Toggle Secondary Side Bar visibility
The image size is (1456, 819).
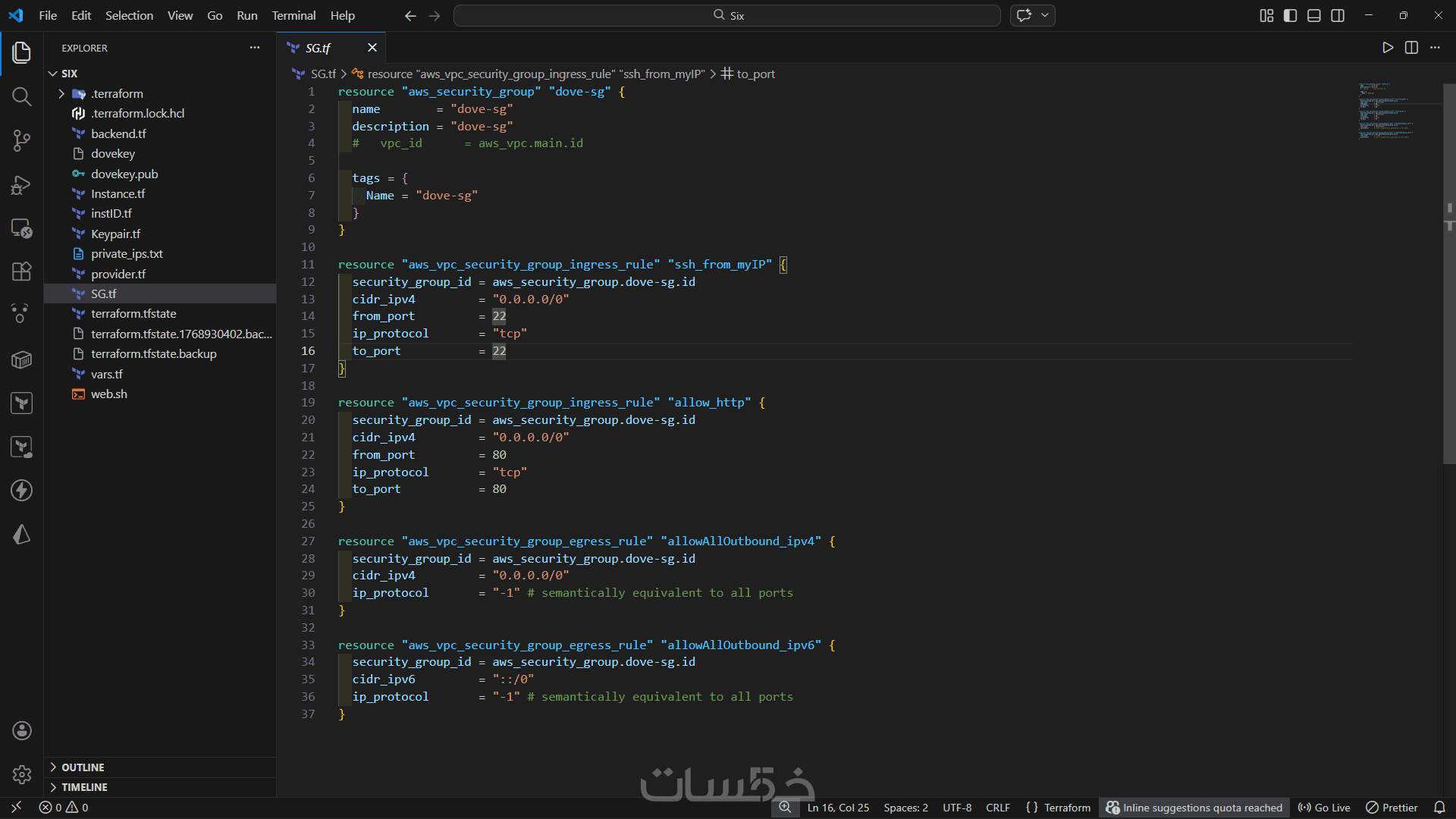coord(1338,16)
